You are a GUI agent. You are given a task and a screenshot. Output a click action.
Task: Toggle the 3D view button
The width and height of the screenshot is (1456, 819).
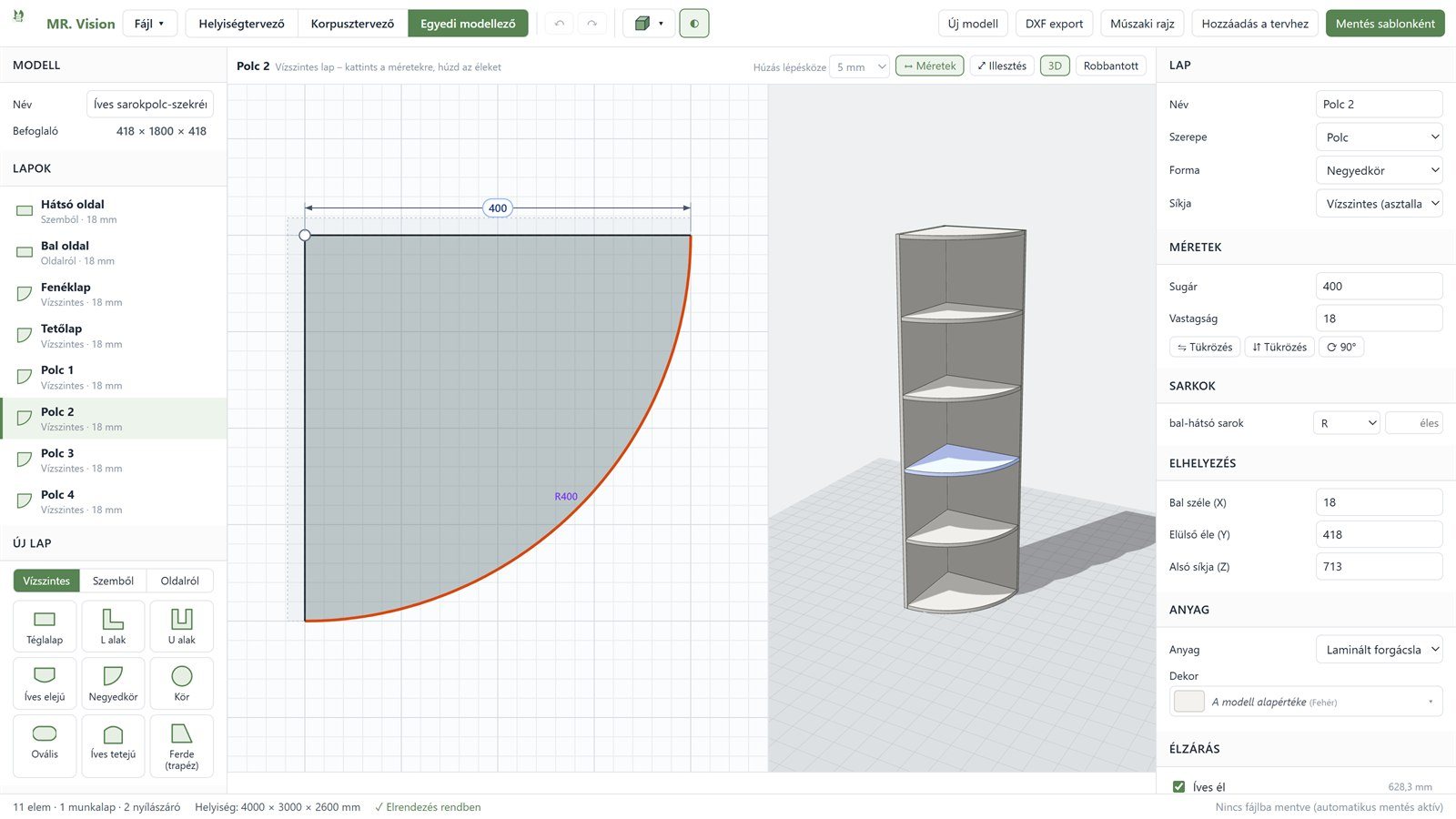[x=1055, y=66]
